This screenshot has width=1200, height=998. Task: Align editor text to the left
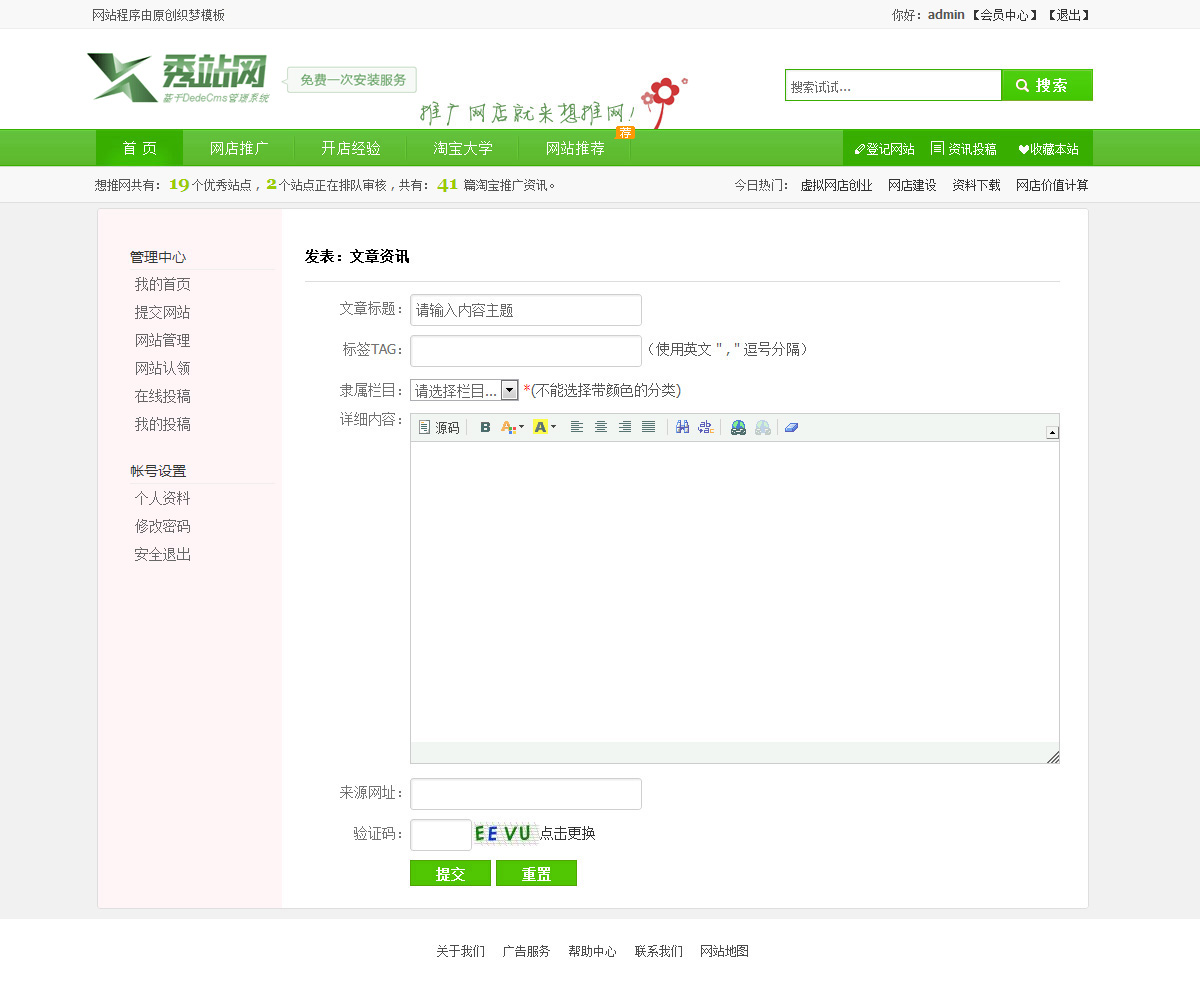pyautogui.click(x=577, y=427)
